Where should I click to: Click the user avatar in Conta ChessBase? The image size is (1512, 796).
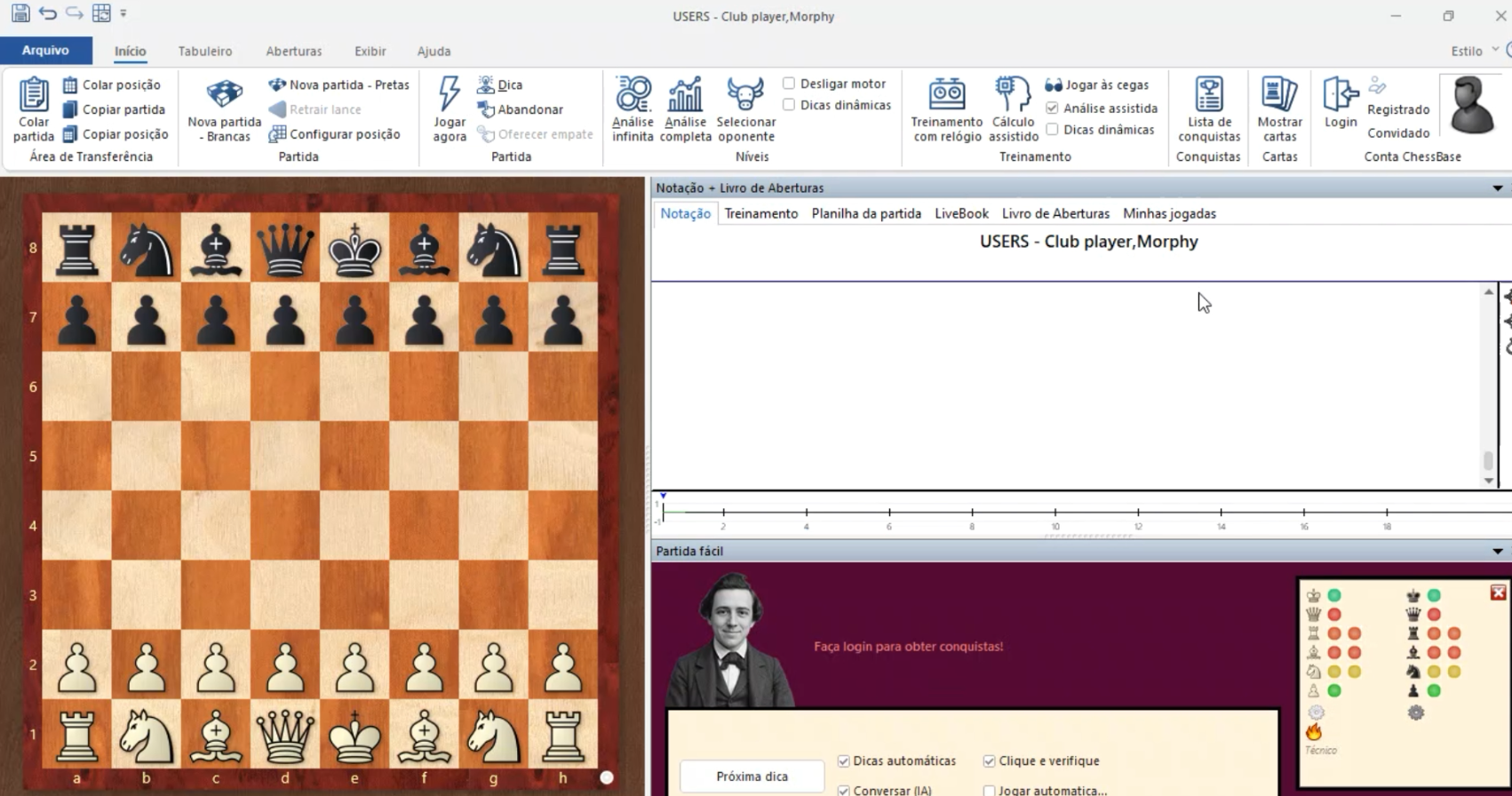[1471, 106]
